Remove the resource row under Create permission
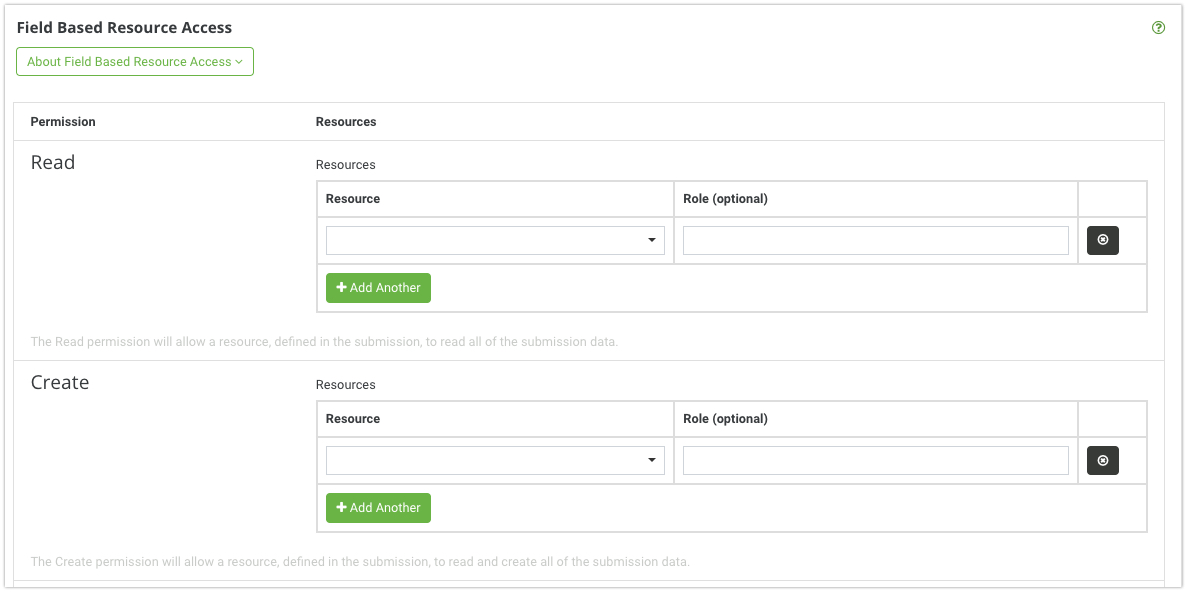Viewport: 1187px width, 592px height. [1102, 460]
